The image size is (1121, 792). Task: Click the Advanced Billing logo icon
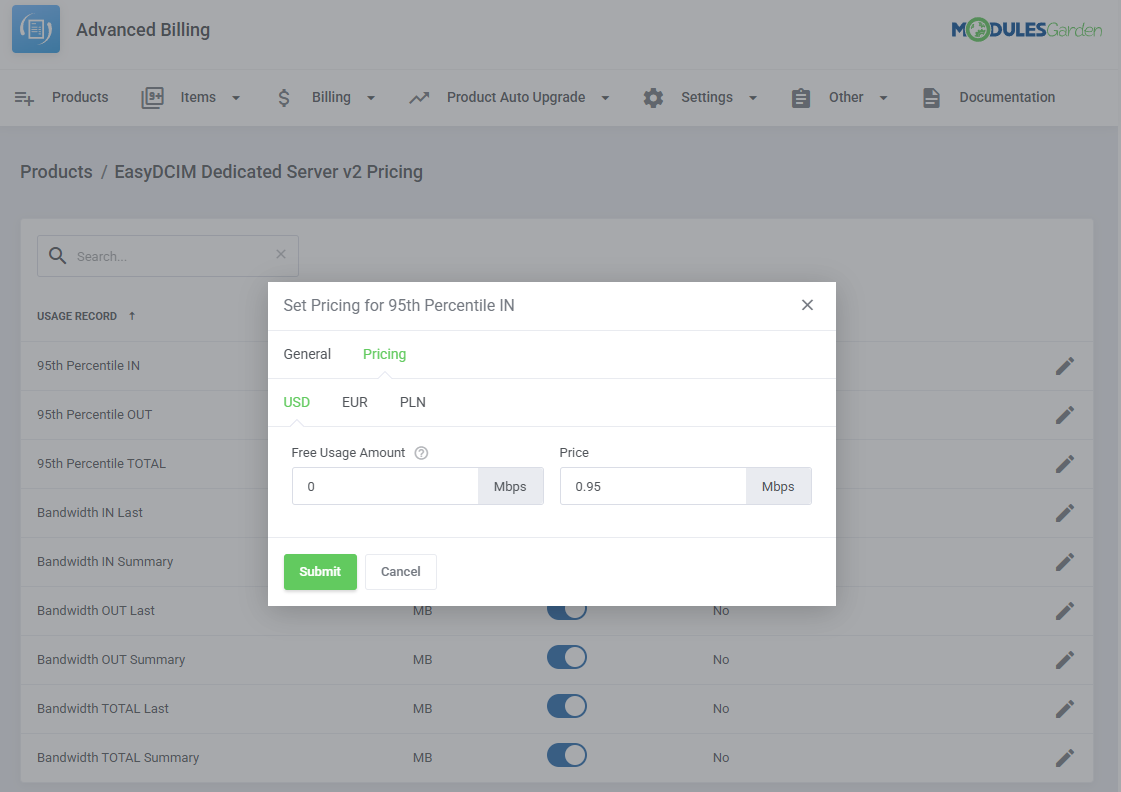[x=36, y=29]
